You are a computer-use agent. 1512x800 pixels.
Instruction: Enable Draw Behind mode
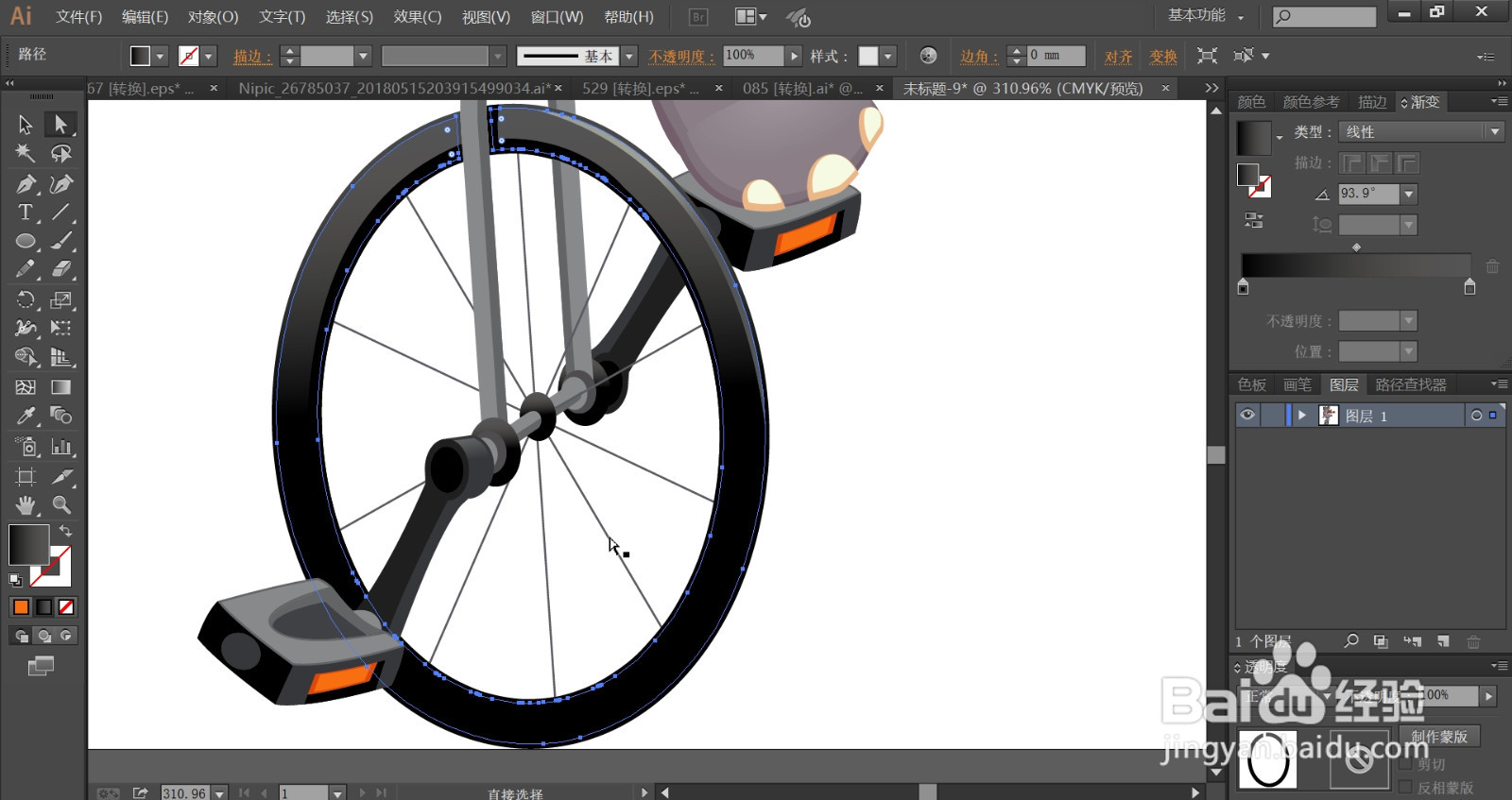tap(44, 636)
